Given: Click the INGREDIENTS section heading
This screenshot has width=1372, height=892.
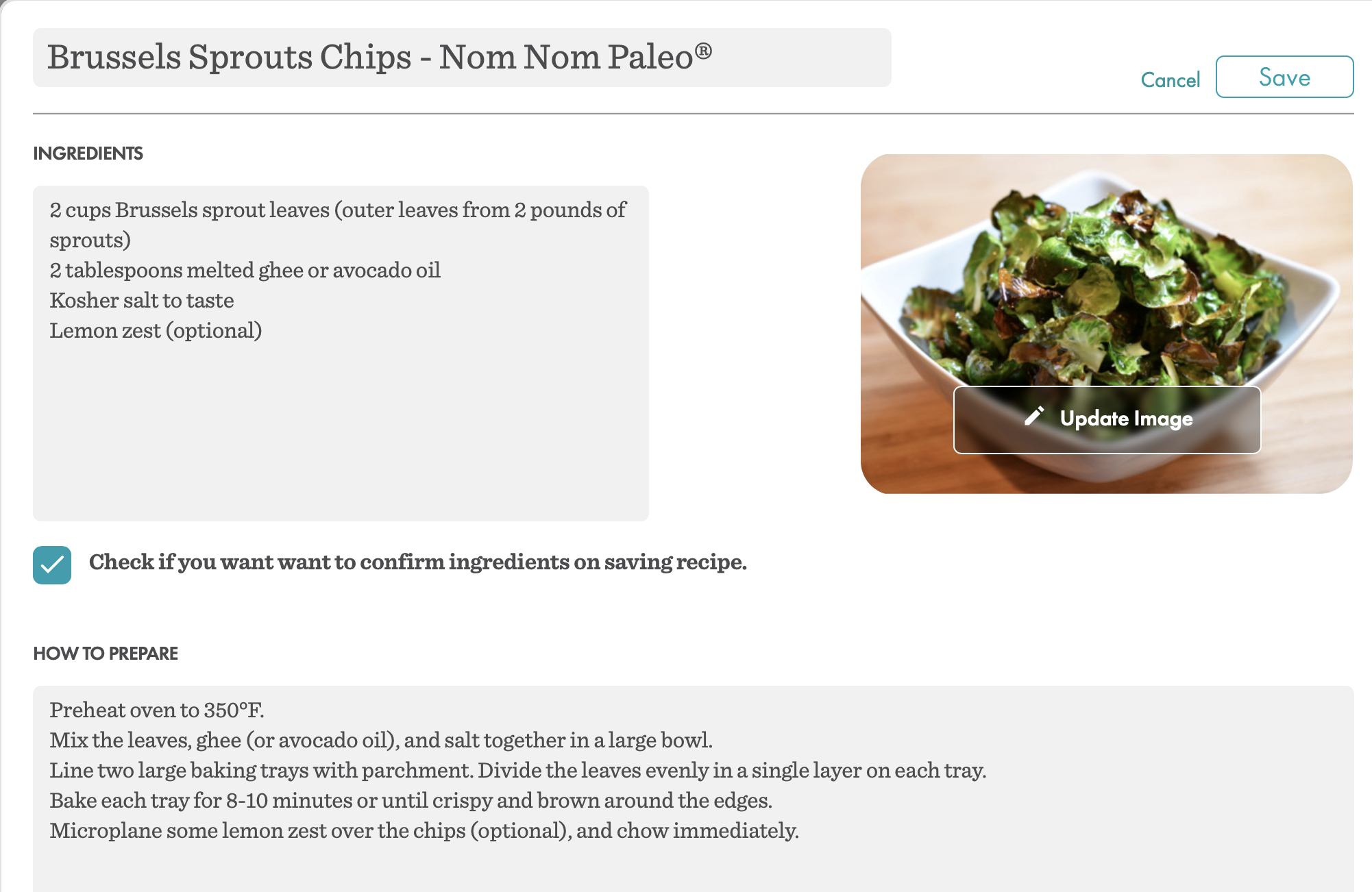Looking at the screenshot, I should (x=88, y=153).
